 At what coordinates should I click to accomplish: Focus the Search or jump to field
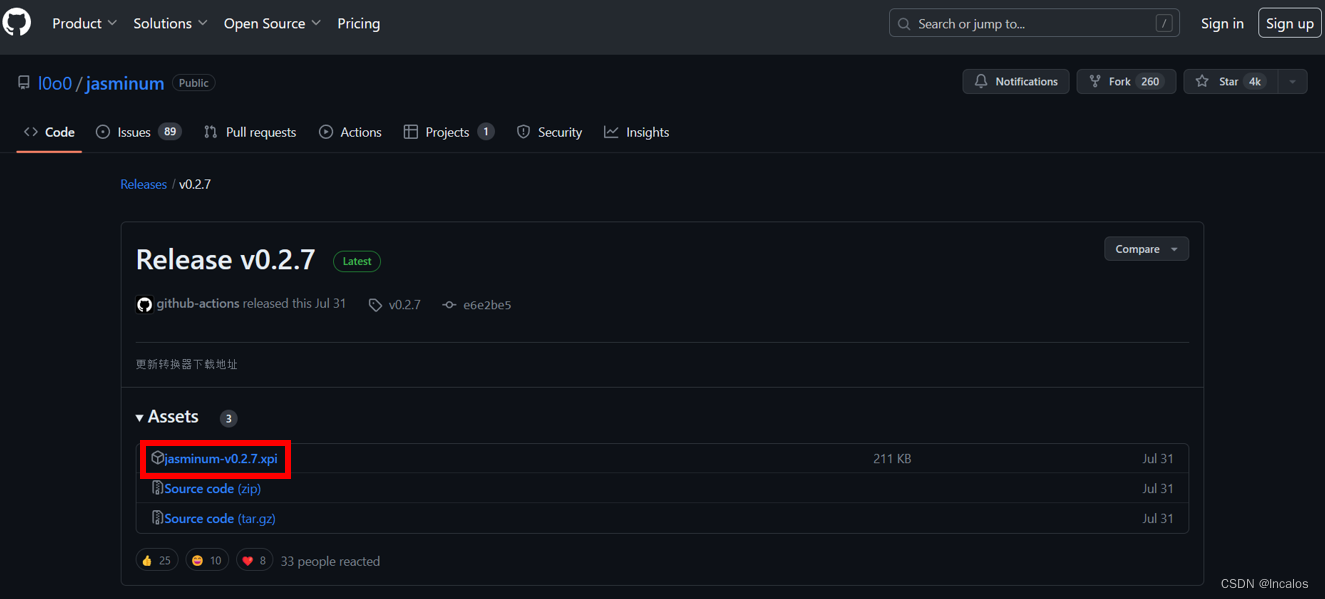1034,23
